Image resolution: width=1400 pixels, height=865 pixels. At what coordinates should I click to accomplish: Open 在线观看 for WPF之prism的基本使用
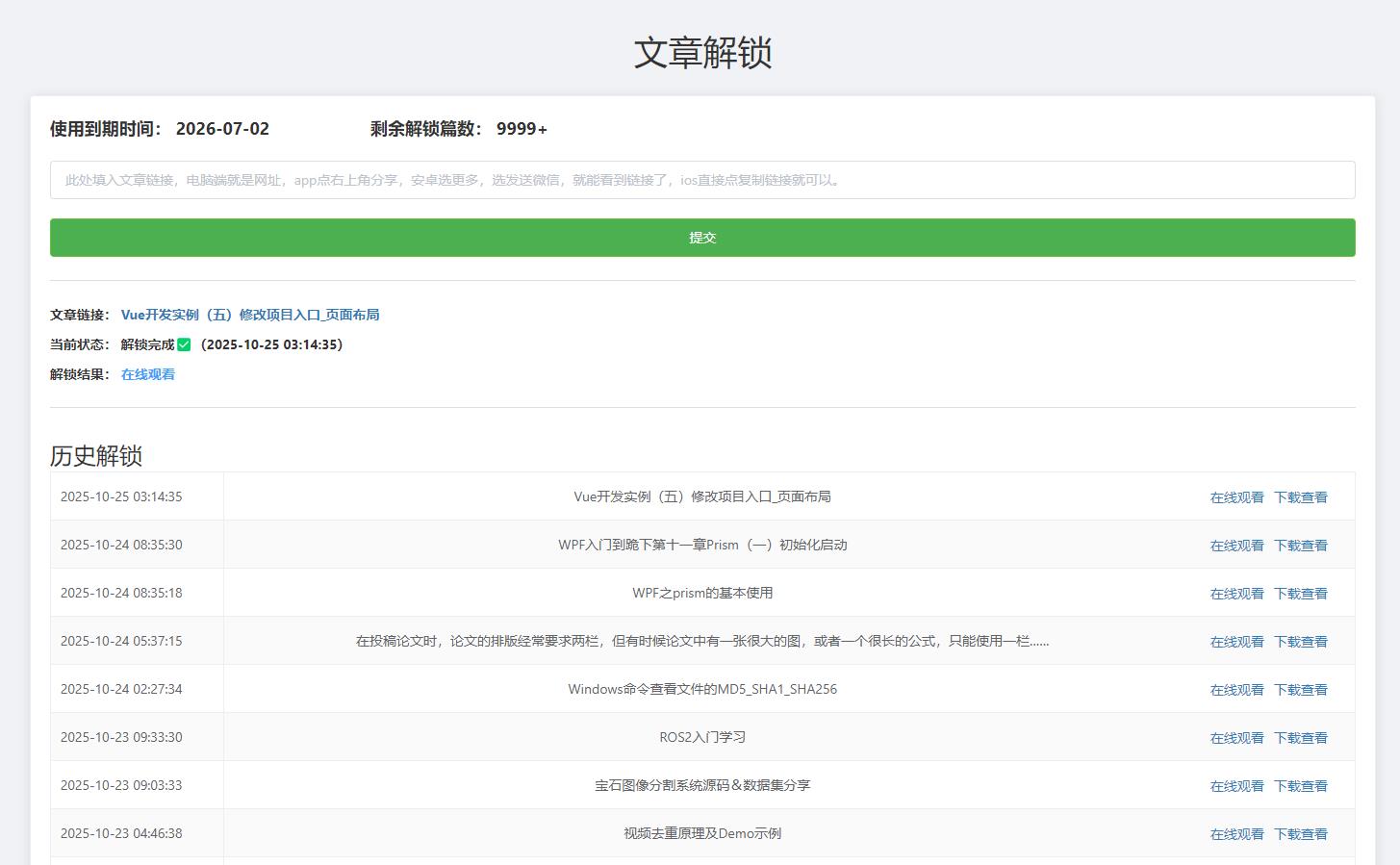click(x=1237, y=593)
